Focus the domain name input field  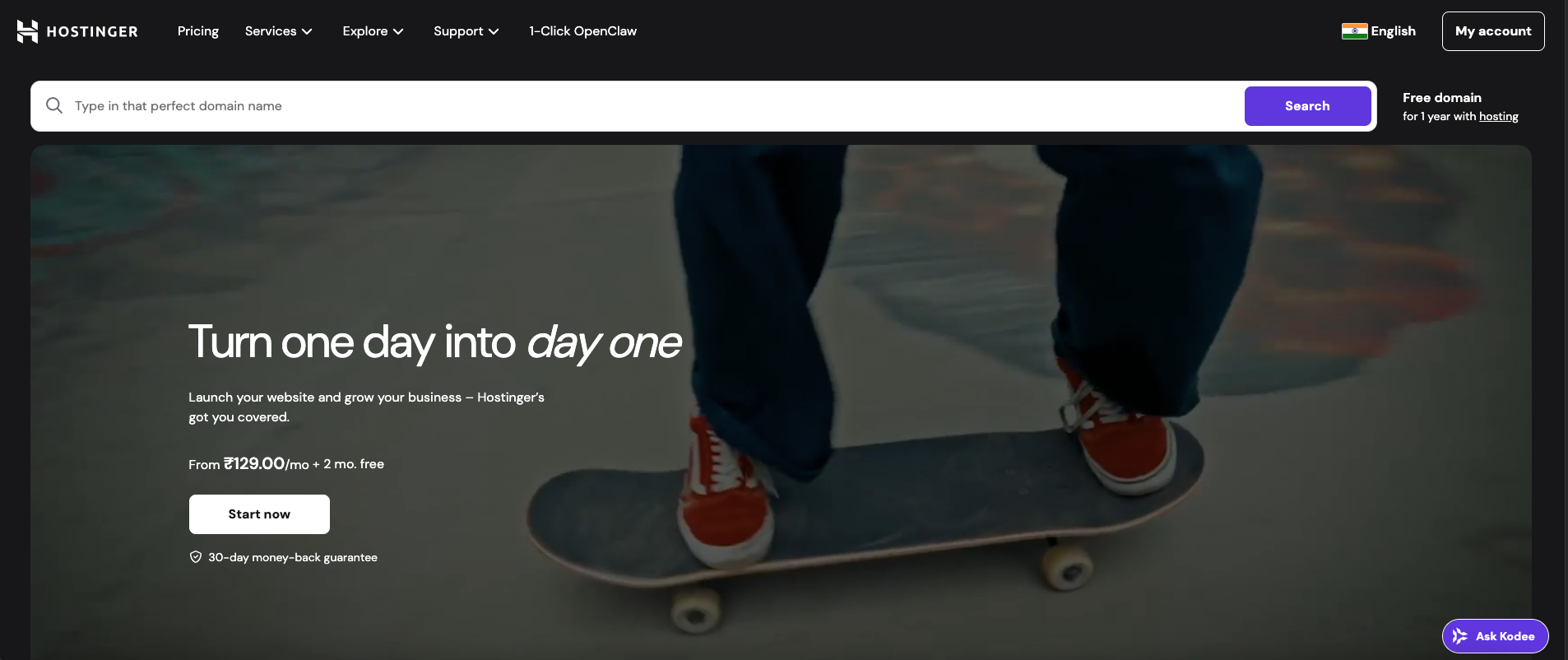click(650, 106)
